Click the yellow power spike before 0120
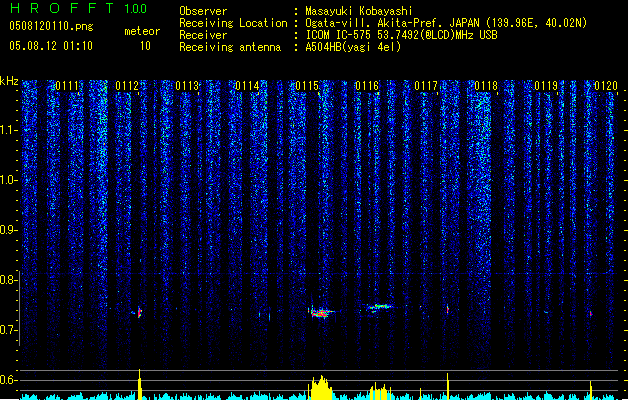 click(x=590, y=390)
